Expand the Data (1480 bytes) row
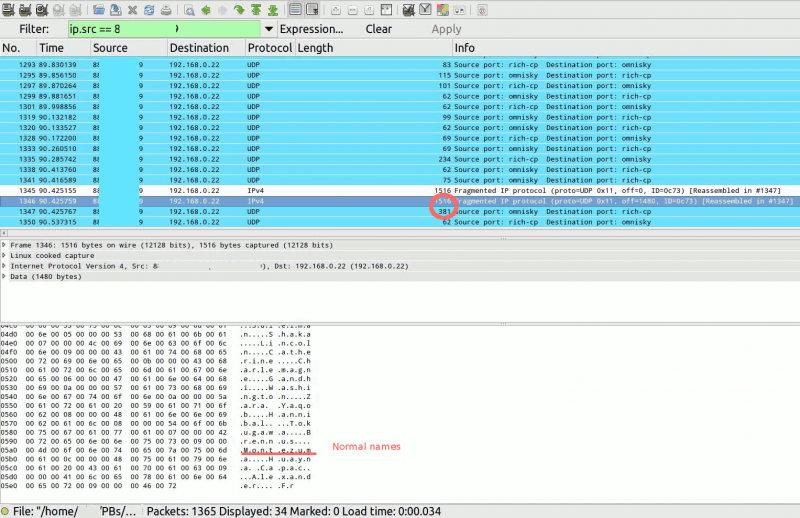 click(5, 277)
